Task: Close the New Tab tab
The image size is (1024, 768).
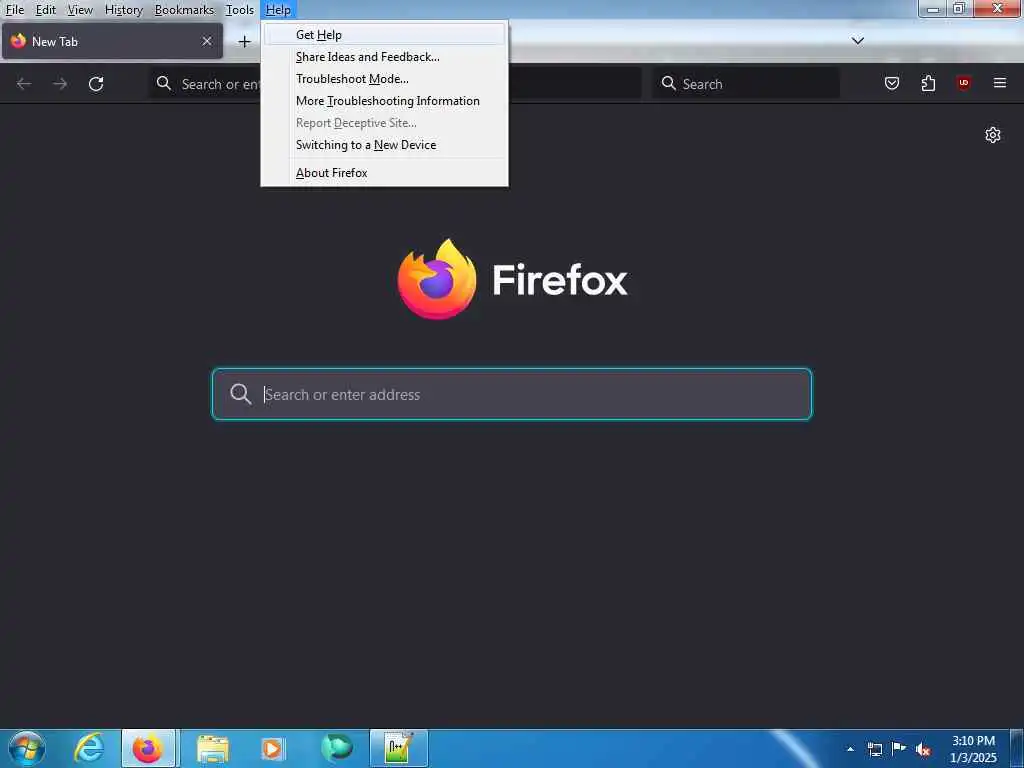Action: click(207, 41)
